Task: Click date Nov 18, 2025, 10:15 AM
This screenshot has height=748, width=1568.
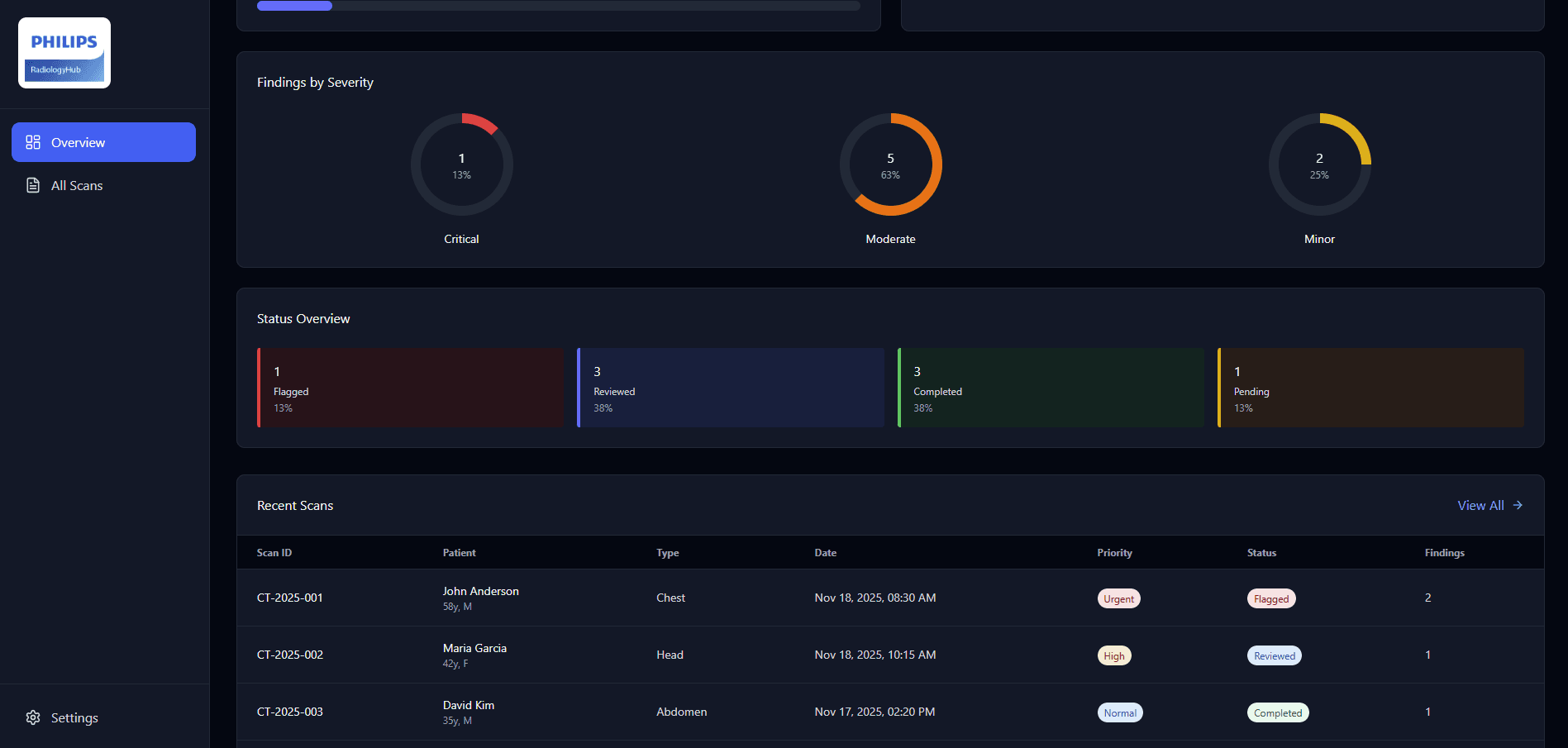Action: pyautogui.click(x=875, y=655)
